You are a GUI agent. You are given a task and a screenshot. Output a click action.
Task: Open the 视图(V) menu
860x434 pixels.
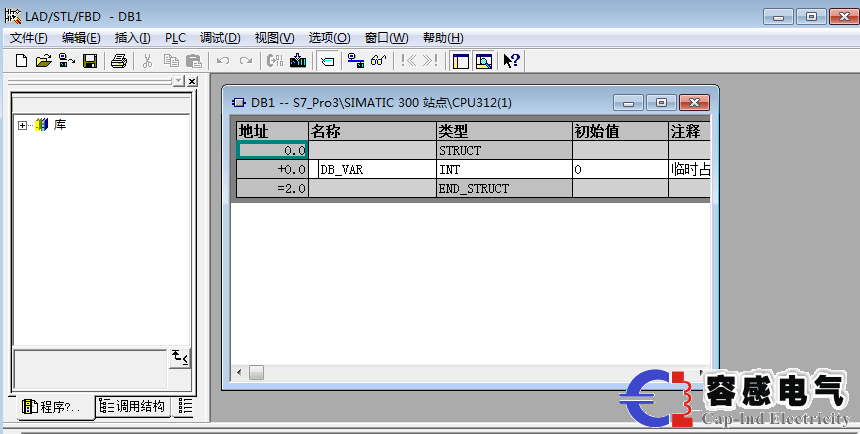[274, 38]
